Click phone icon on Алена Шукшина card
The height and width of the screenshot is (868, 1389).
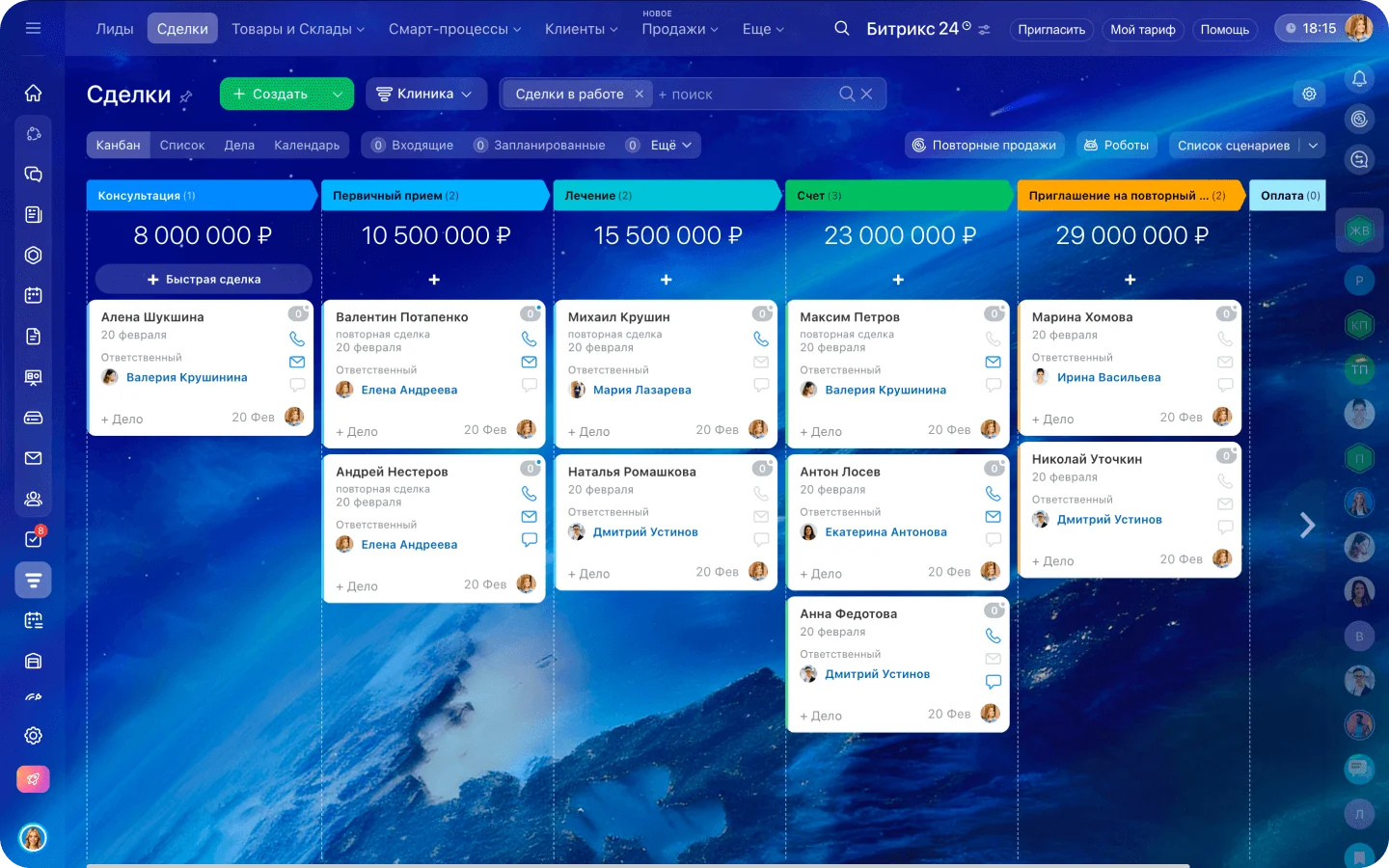coord(297,339)
